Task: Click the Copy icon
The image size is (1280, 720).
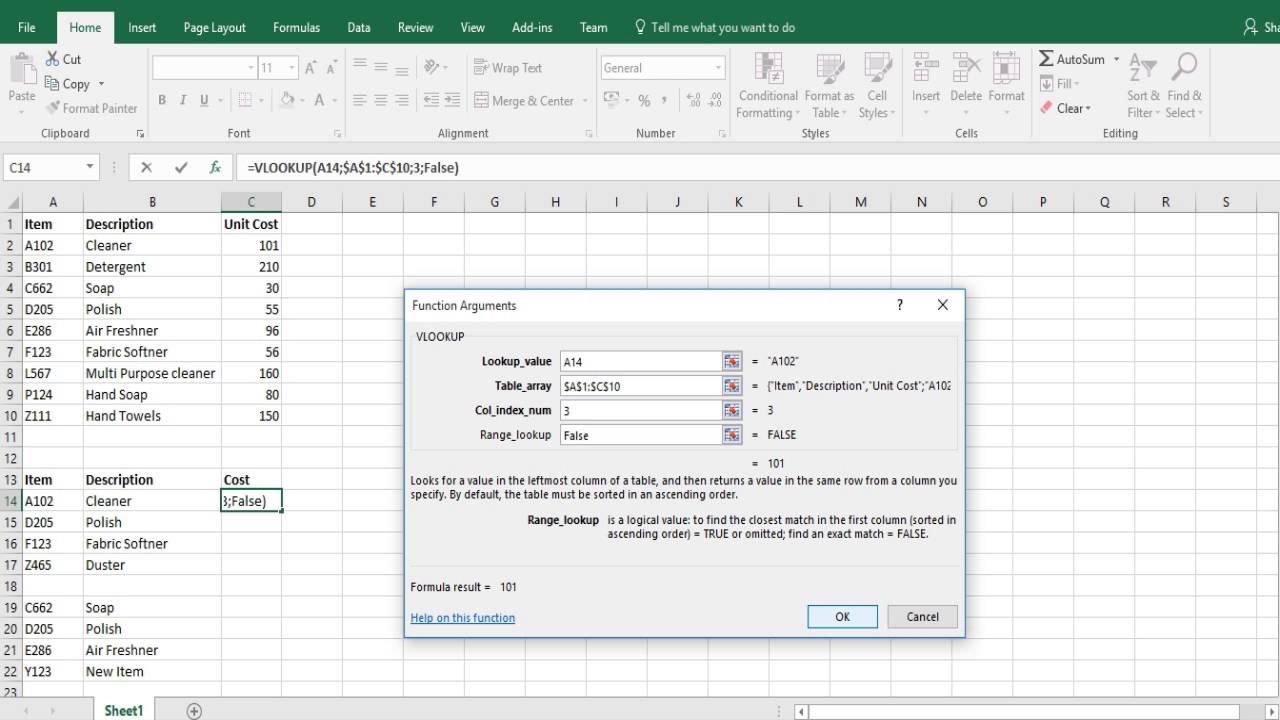Action: tap(52, 84)
